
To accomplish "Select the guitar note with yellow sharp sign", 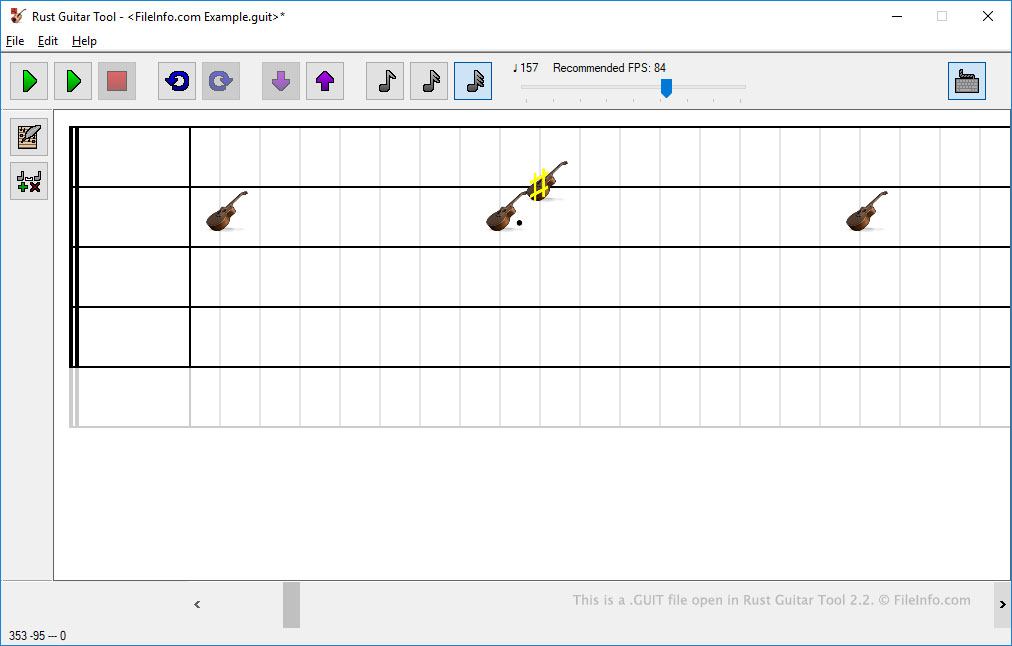I will [547, 181].
